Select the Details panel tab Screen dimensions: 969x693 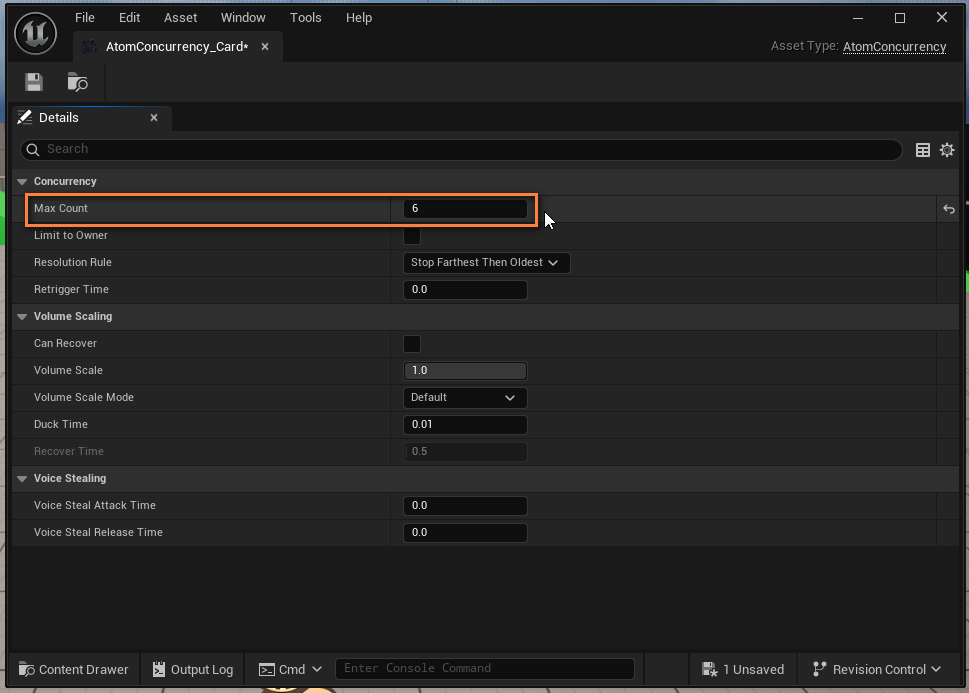tap(91, 117)
